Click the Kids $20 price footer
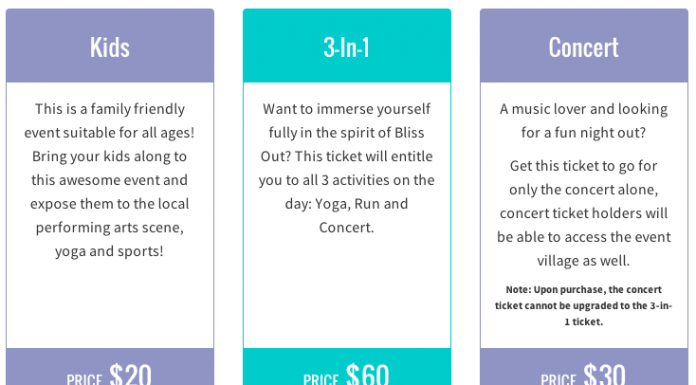This screenshot has height=385, width=696. tap(110, 367)
